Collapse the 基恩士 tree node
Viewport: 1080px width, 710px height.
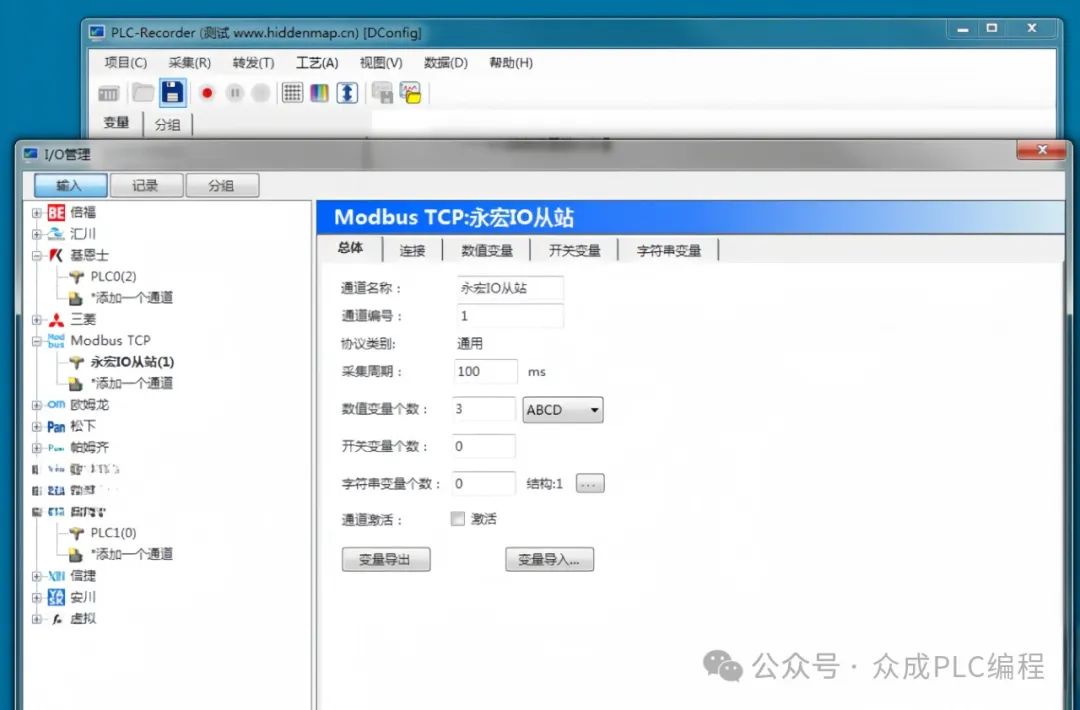pyautogui.click(x=37, y=255)
